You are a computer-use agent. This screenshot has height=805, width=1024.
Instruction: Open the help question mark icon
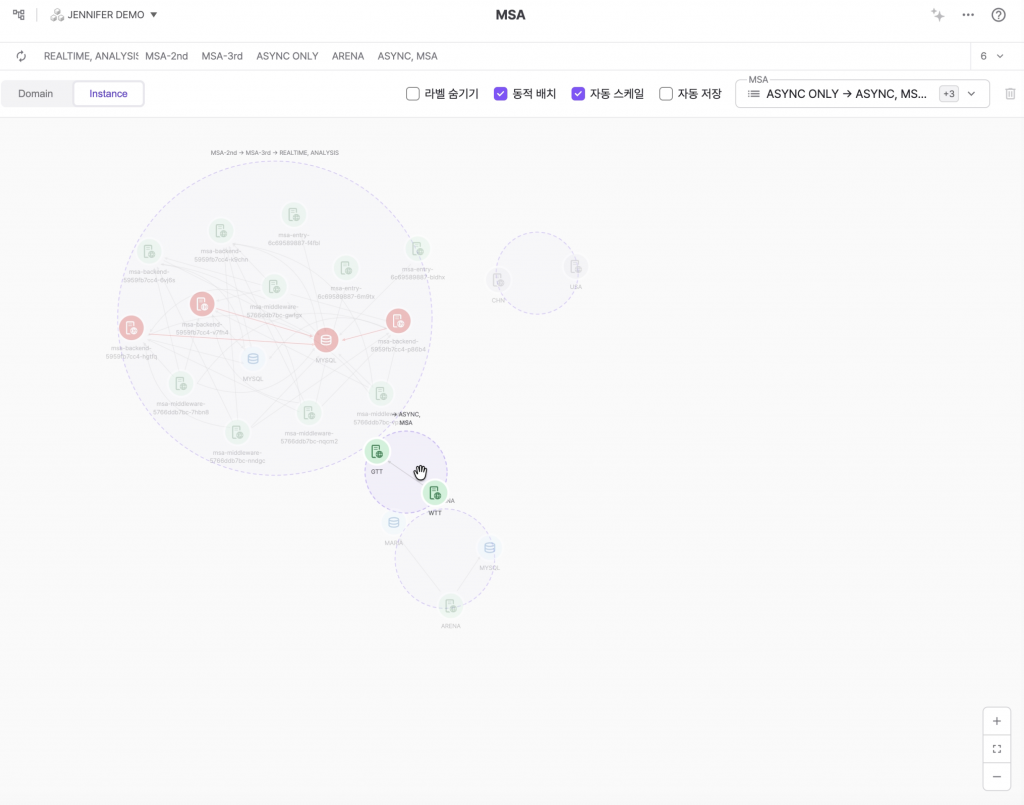pyautogui.click(x=998, y=15)
